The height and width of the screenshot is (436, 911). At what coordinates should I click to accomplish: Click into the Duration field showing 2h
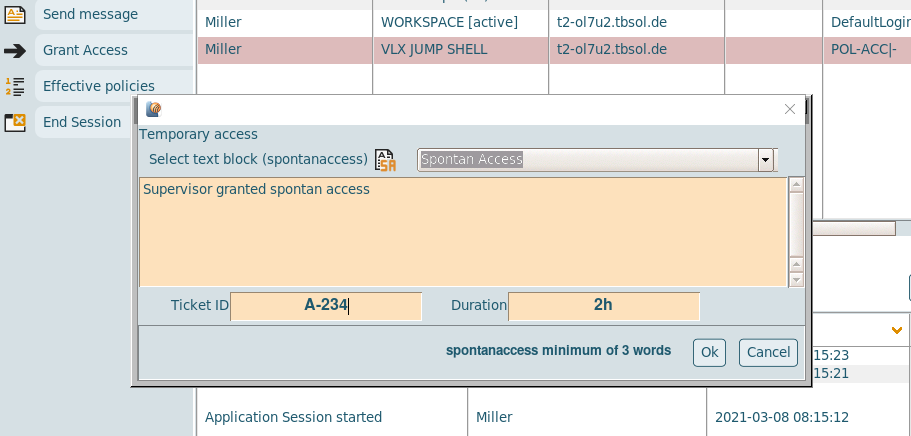point(603,306)
